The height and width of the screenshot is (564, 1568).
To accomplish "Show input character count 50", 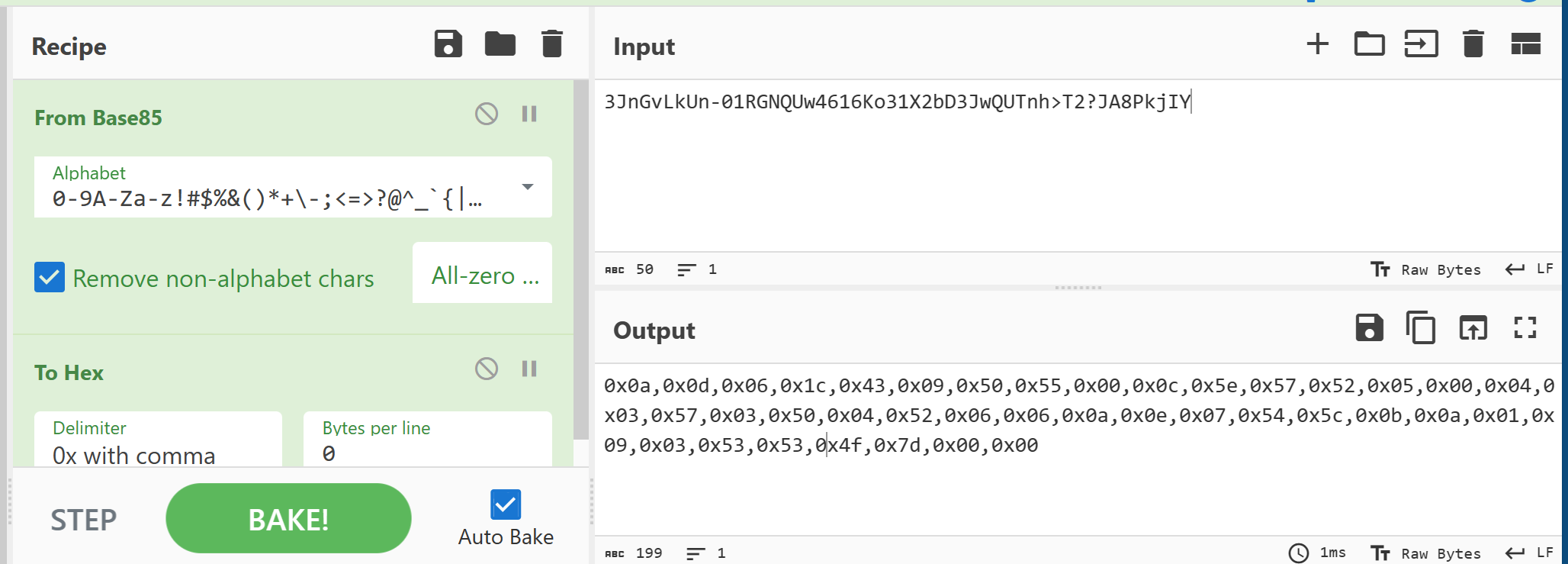I will coord(629,269).
